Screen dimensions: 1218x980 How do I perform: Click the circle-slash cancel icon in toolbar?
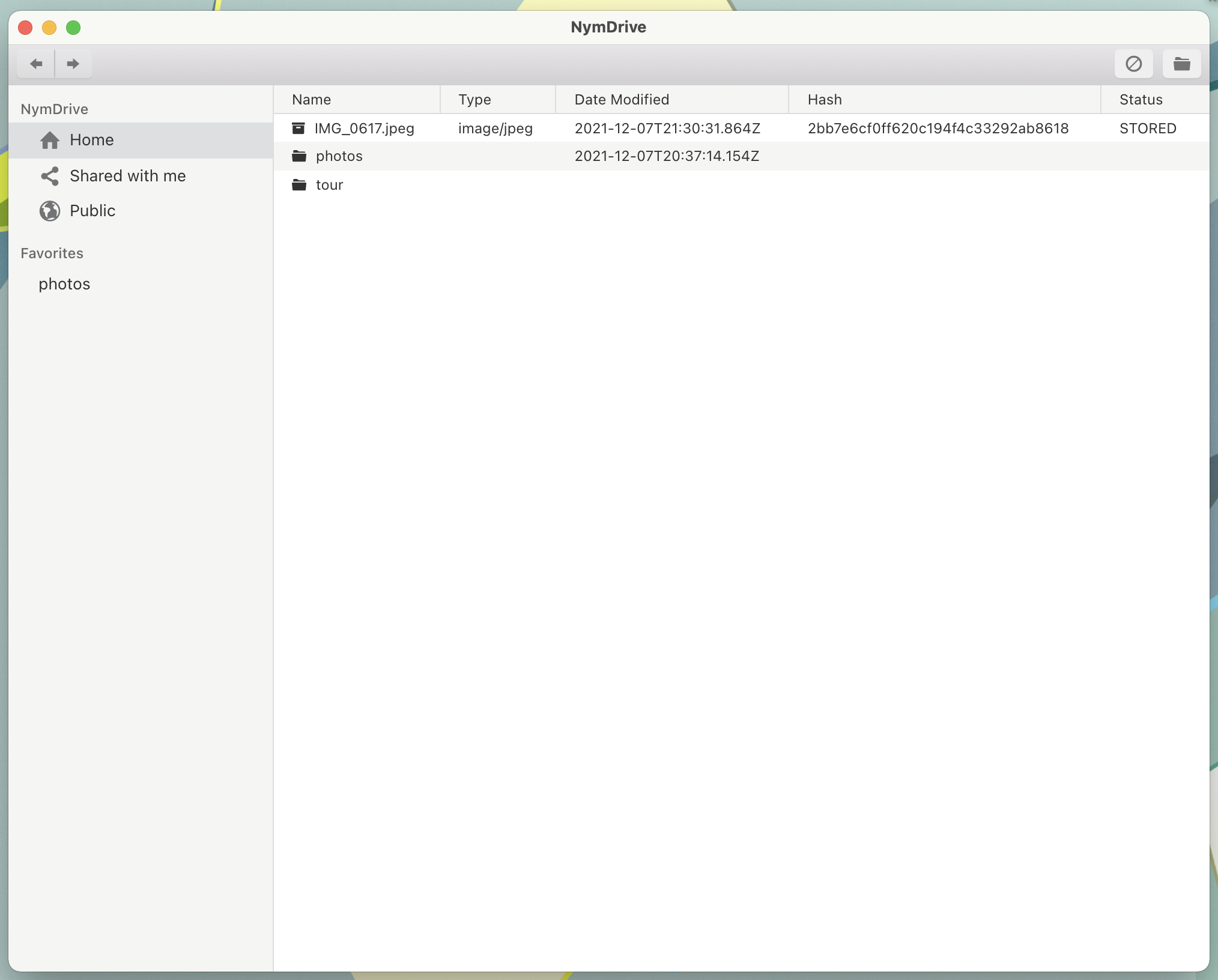(1133, 64)
